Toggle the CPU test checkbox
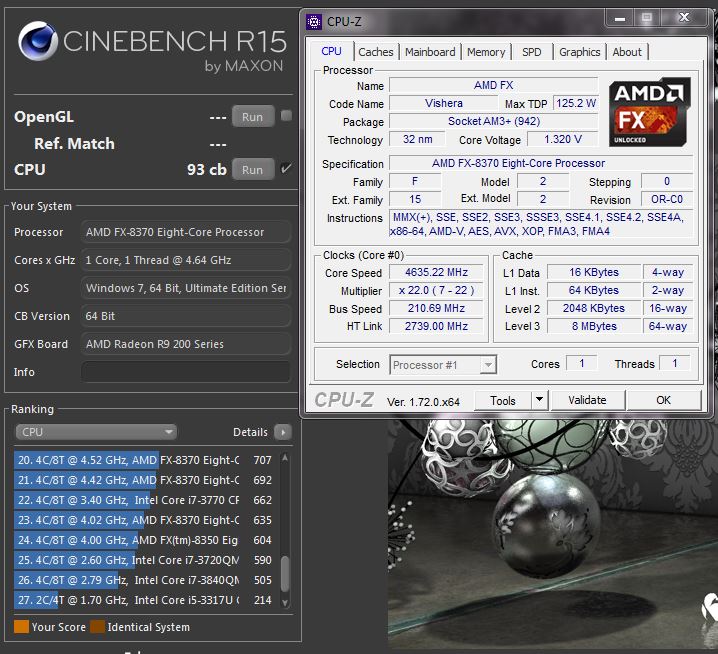 pos(286,168)
